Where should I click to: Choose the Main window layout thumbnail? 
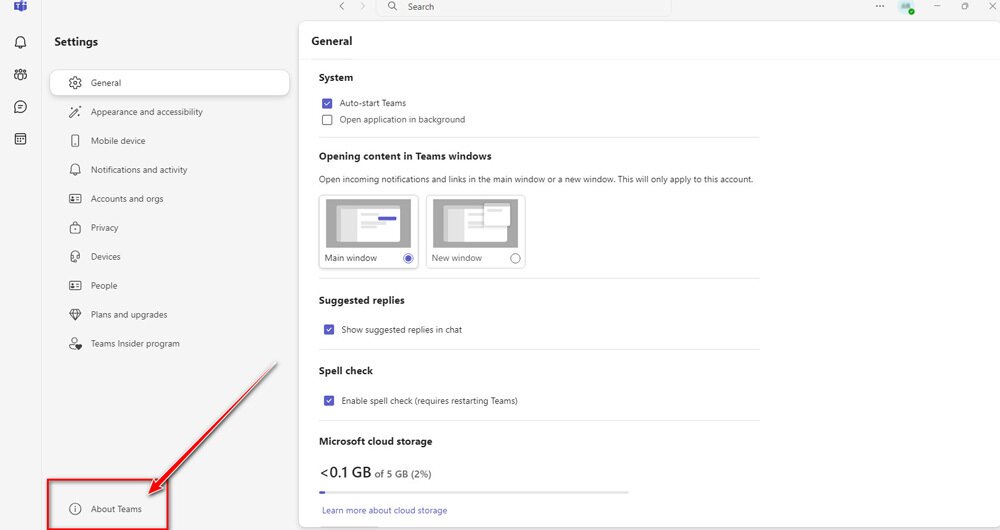[368, 223]
